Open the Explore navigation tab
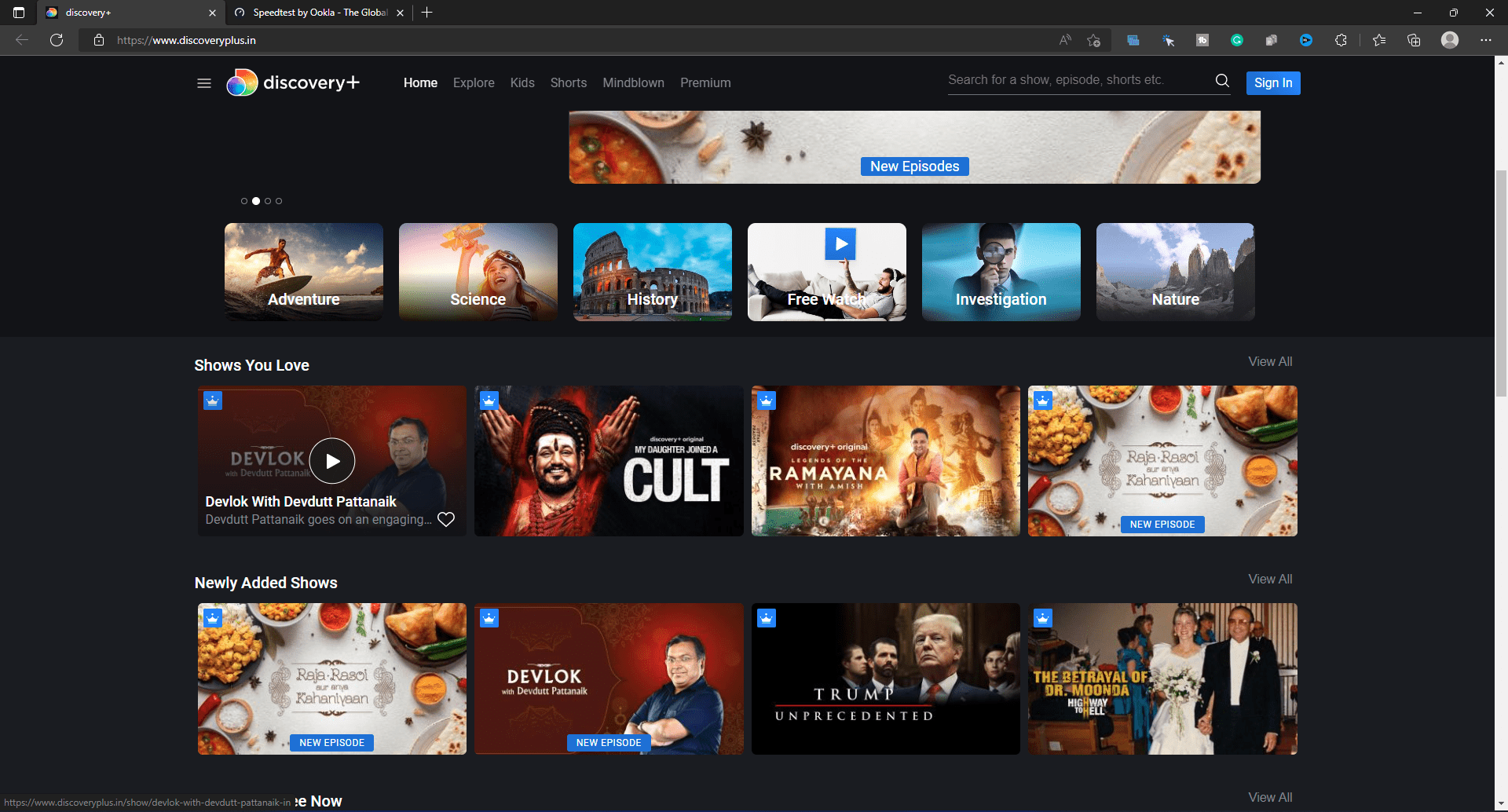 (x=474, y=82)
